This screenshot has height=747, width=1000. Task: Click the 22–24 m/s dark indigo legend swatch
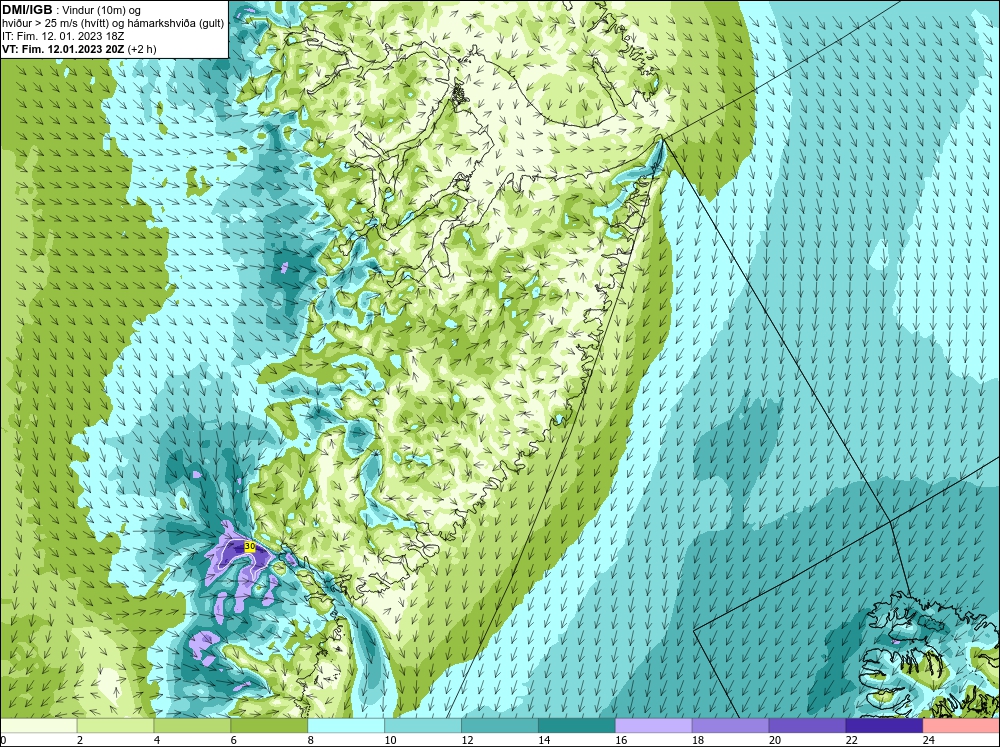click(x=884, y=726)
